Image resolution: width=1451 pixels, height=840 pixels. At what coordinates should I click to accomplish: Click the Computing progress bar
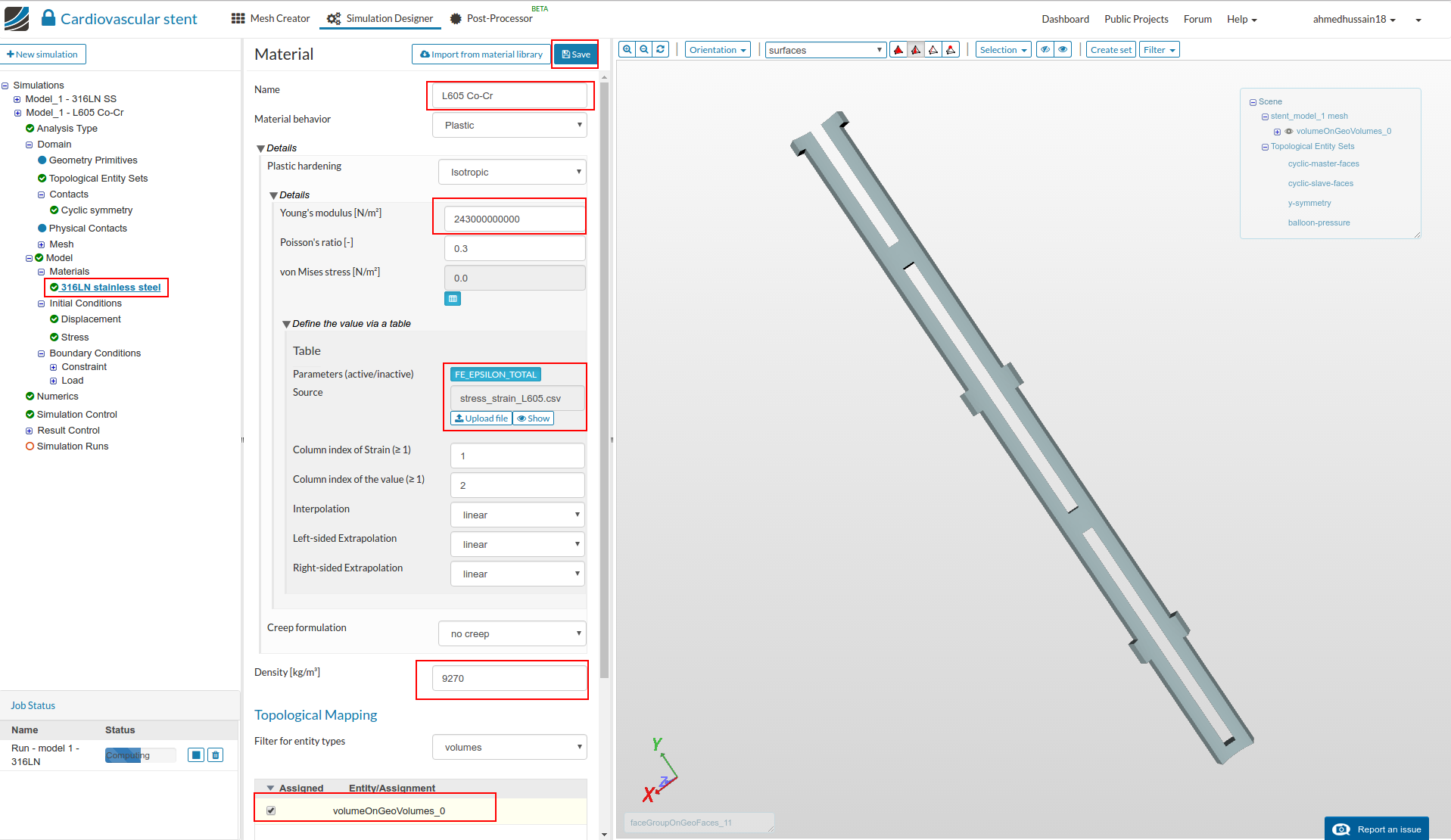point(141,755)
